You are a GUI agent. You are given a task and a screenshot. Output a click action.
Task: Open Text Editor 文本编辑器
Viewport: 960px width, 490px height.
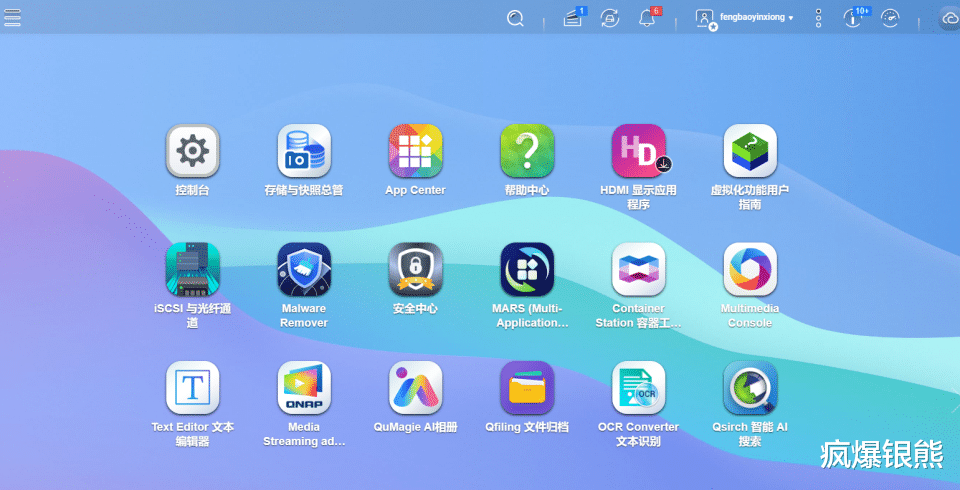click(x=192, y=387)
